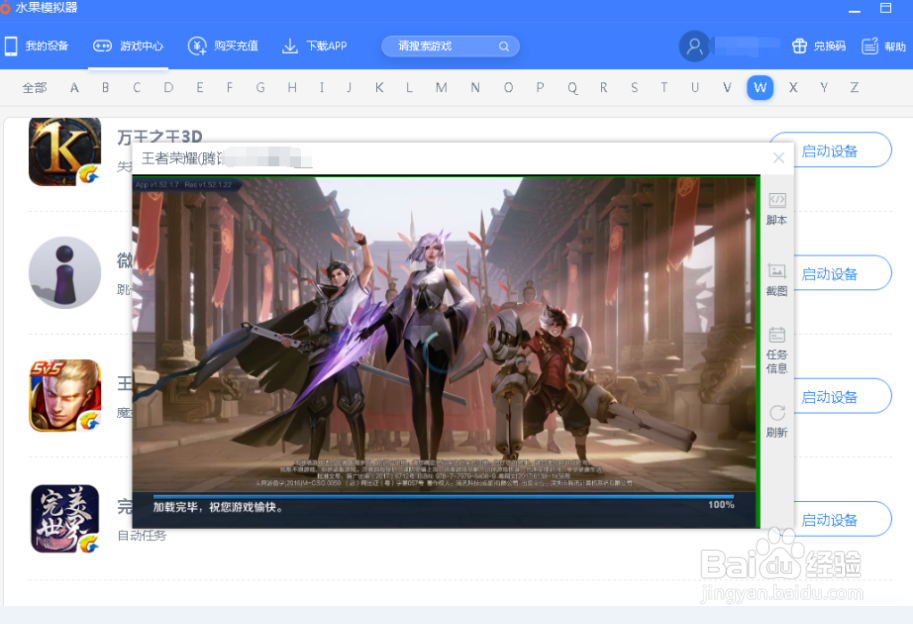Filter games by letter V
Screen dimensions: 913x624
pos(727,88)
